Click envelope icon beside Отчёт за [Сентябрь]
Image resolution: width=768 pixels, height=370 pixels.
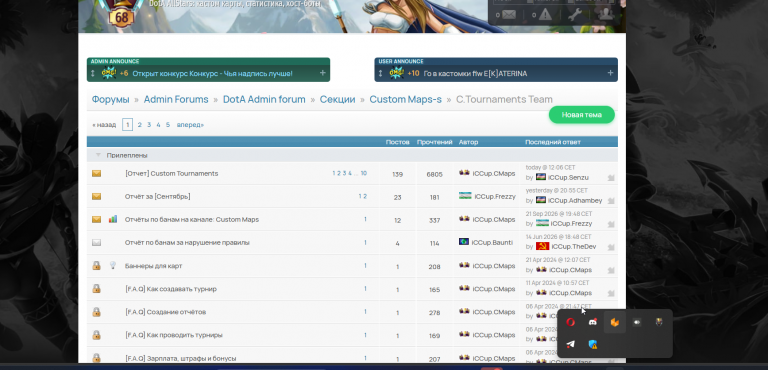coord(96,197)
